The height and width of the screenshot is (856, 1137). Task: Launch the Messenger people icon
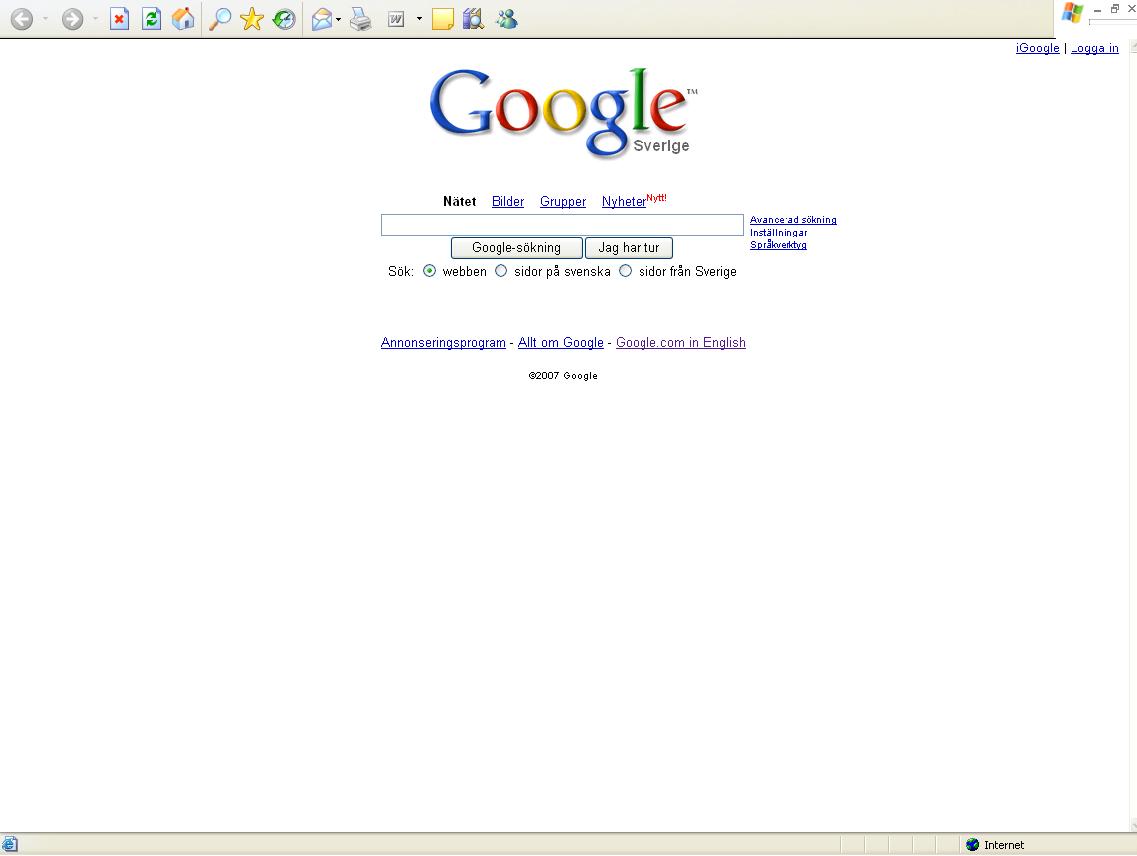506,19
